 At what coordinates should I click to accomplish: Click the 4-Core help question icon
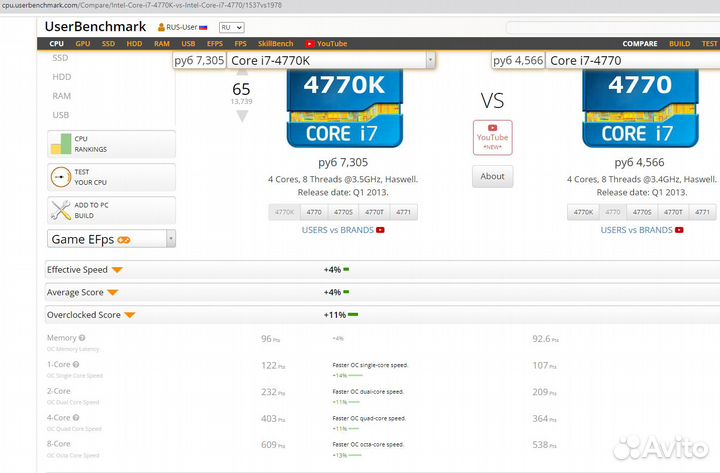(x=76, y=417)
